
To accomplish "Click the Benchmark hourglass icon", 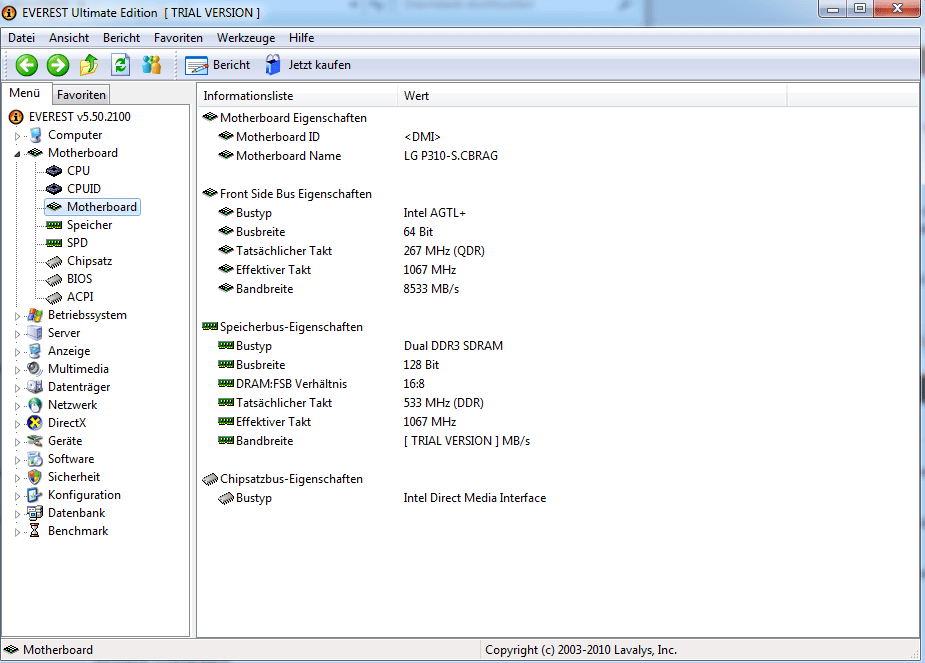I will point(35,531).
